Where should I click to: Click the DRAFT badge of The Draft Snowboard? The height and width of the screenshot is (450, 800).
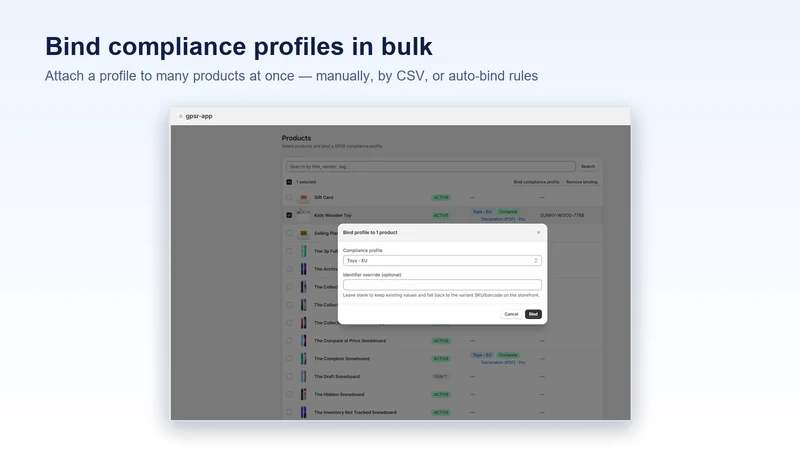coord(440,377)
